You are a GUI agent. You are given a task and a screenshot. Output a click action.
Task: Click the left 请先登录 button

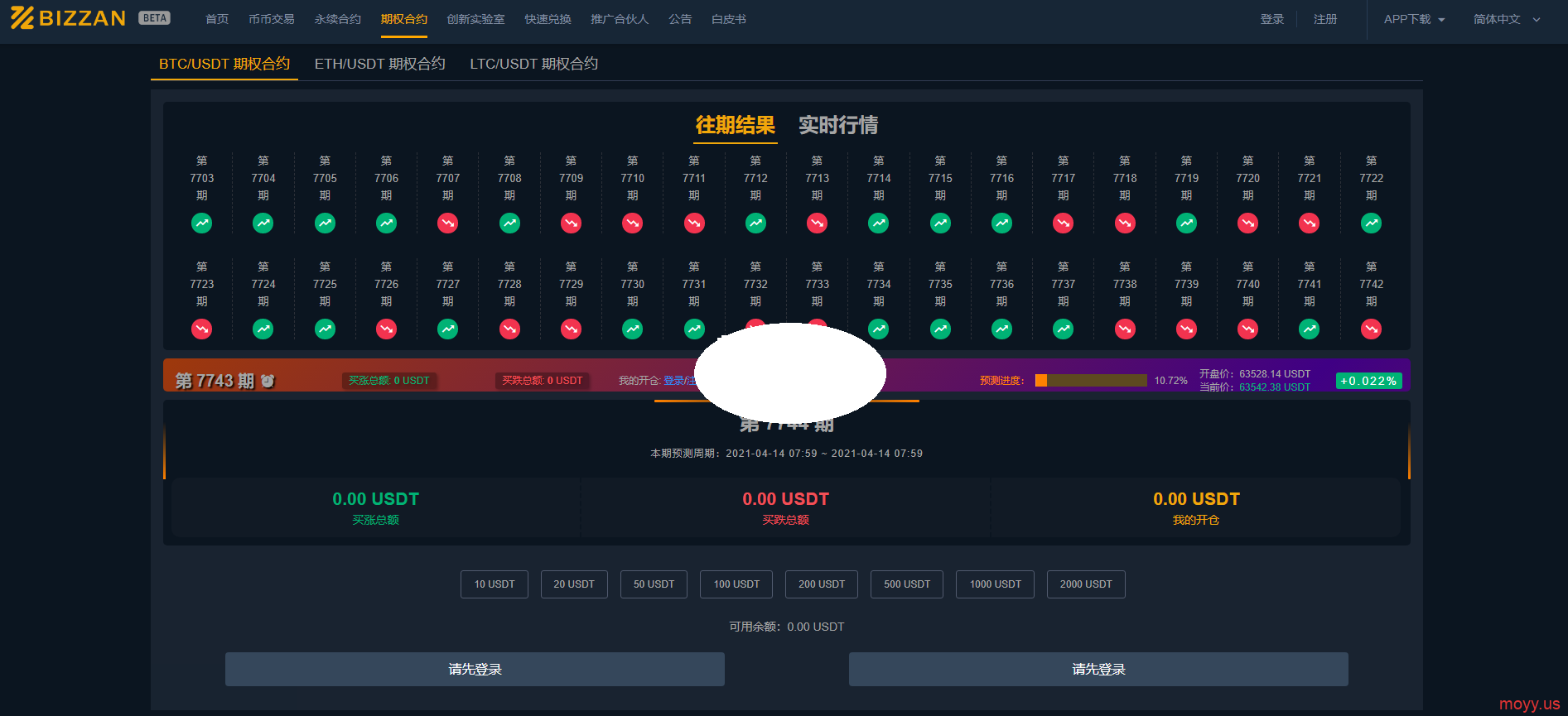pyautogui.click(x=475, y=669)
